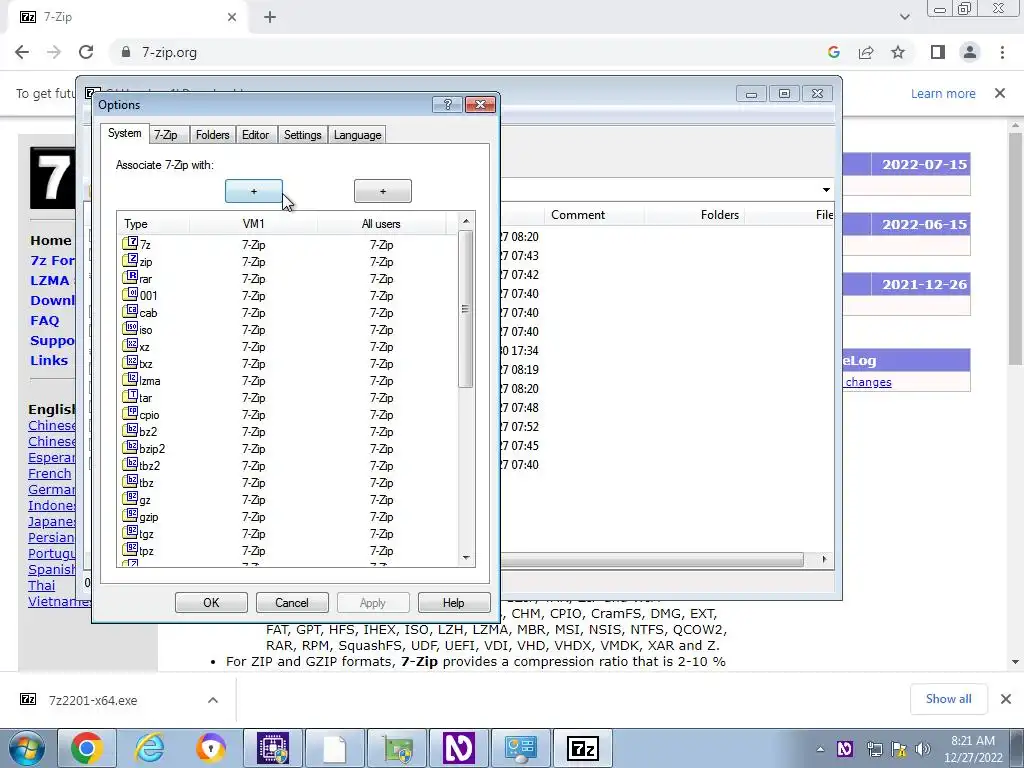Click the All users column header
1024x768 pixels.
point(381,223)
